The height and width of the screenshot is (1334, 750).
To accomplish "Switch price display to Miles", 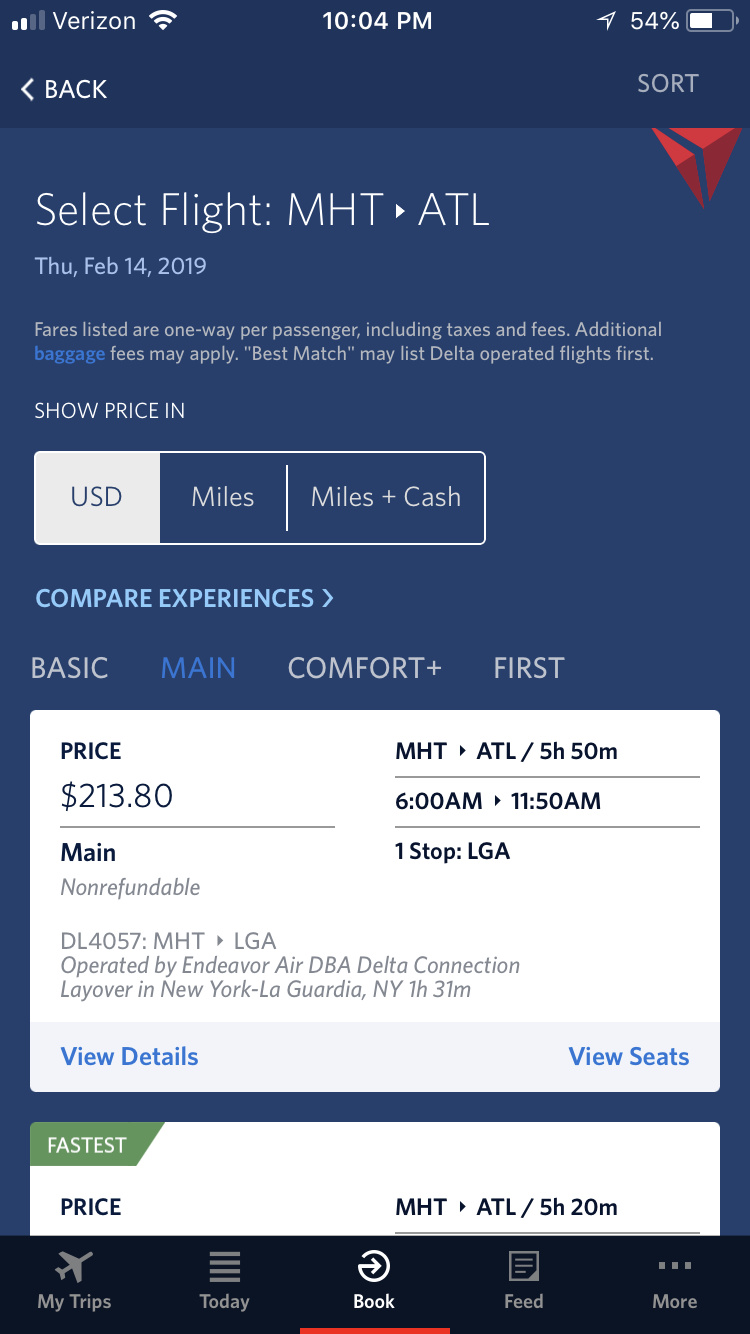I will [223, 497].
